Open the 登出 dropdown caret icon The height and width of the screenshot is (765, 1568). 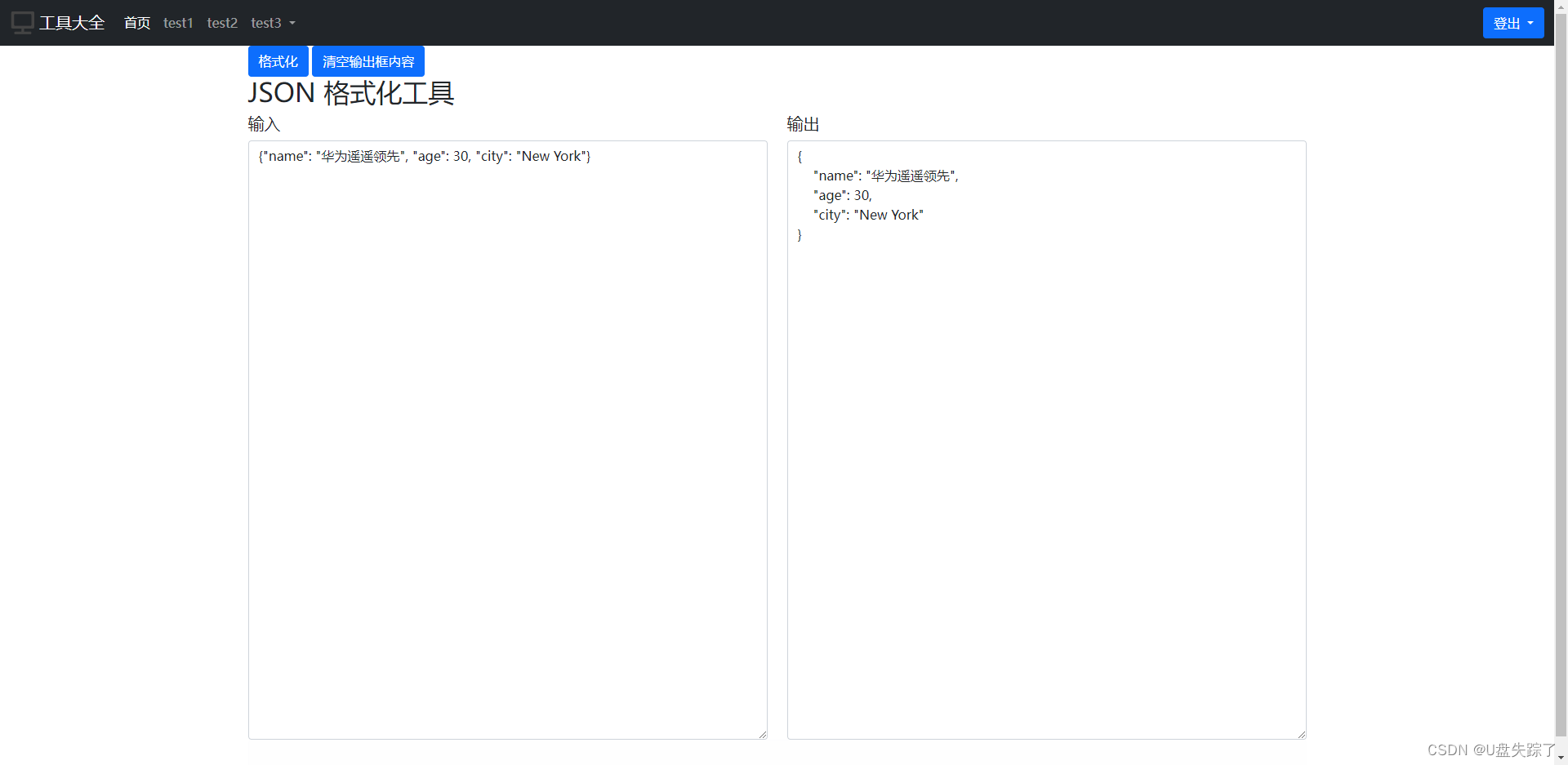point(1531,23)
